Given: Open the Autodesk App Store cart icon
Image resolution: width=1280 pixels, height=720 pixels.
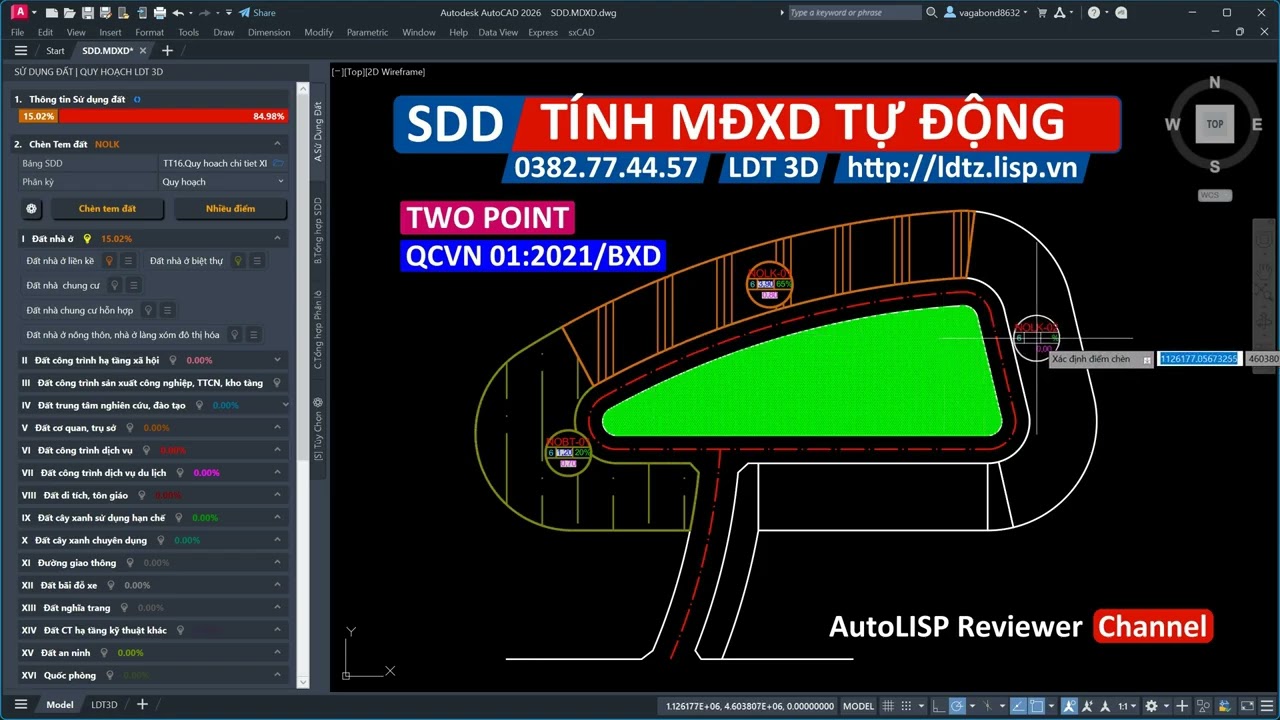Looking at the screenshot, I should coord(1042,13).
